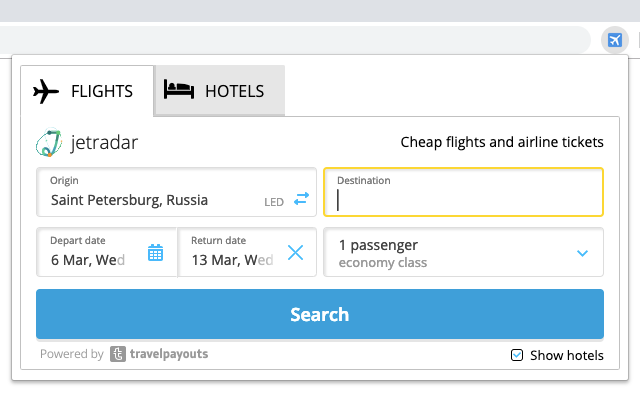Viewport: 640px width, 400px height.
Task: Open the travelpayouts text link
Action: coord(169,354)
